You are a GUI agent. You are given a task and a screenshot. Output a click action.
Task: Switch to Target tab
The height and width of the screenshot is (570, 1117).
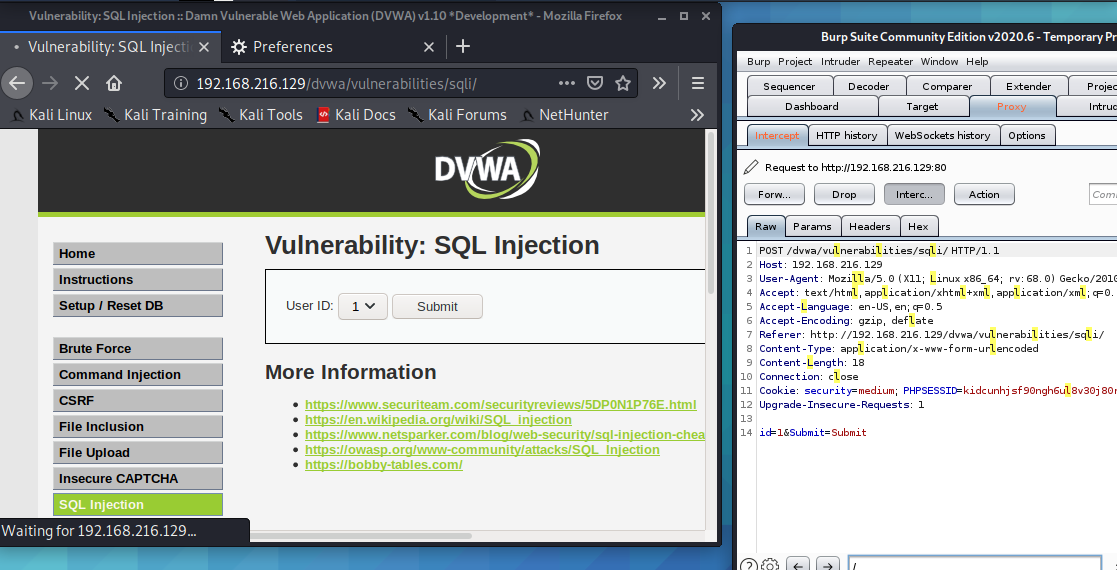tap(923, 106)
